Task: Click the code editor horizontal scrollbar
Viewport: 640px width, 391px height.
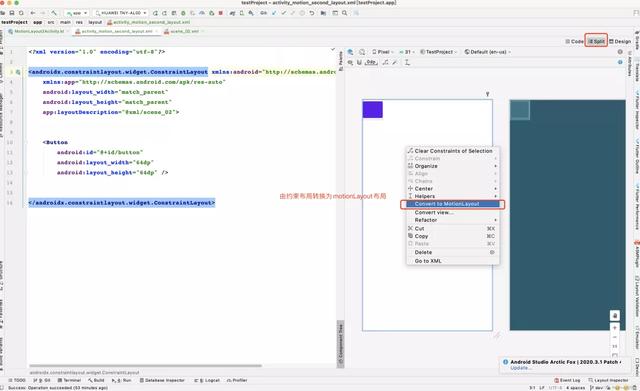Action: coord(145,366)
